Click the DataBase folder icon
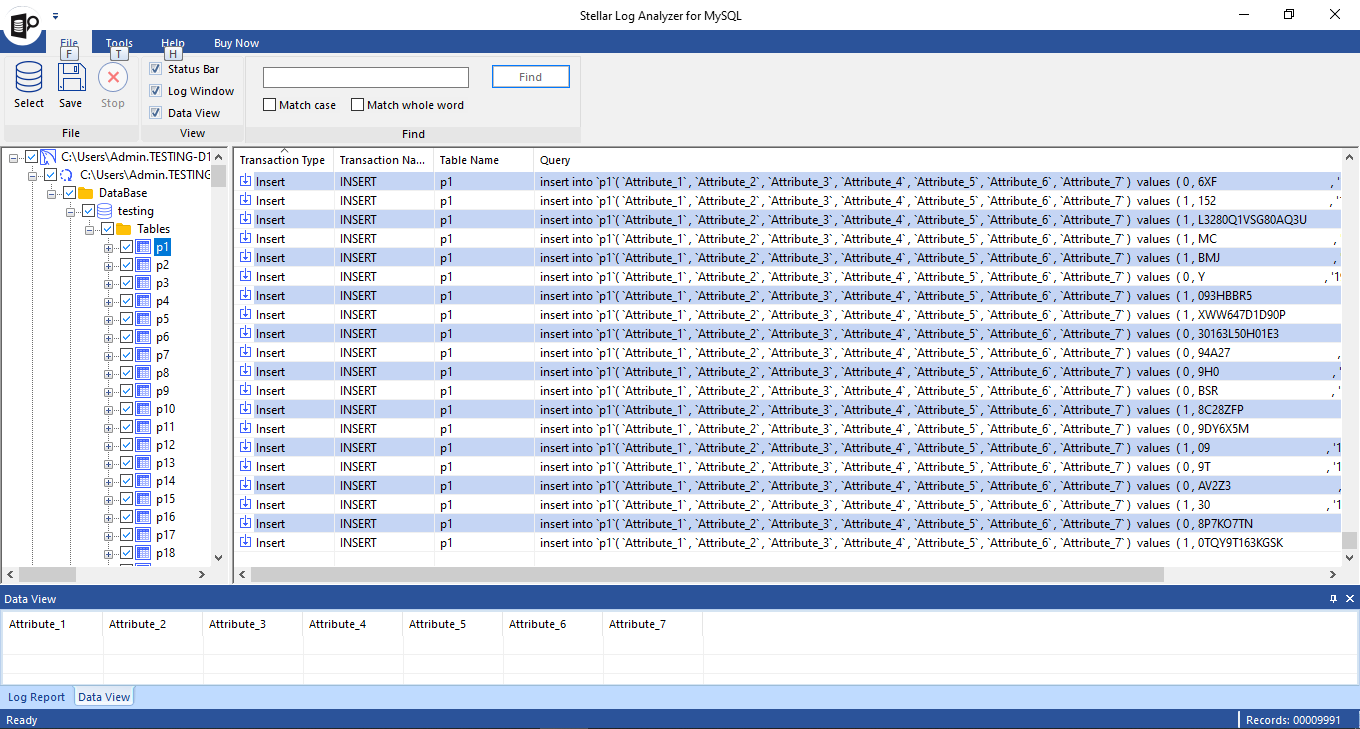 click(x=86, y=193)
